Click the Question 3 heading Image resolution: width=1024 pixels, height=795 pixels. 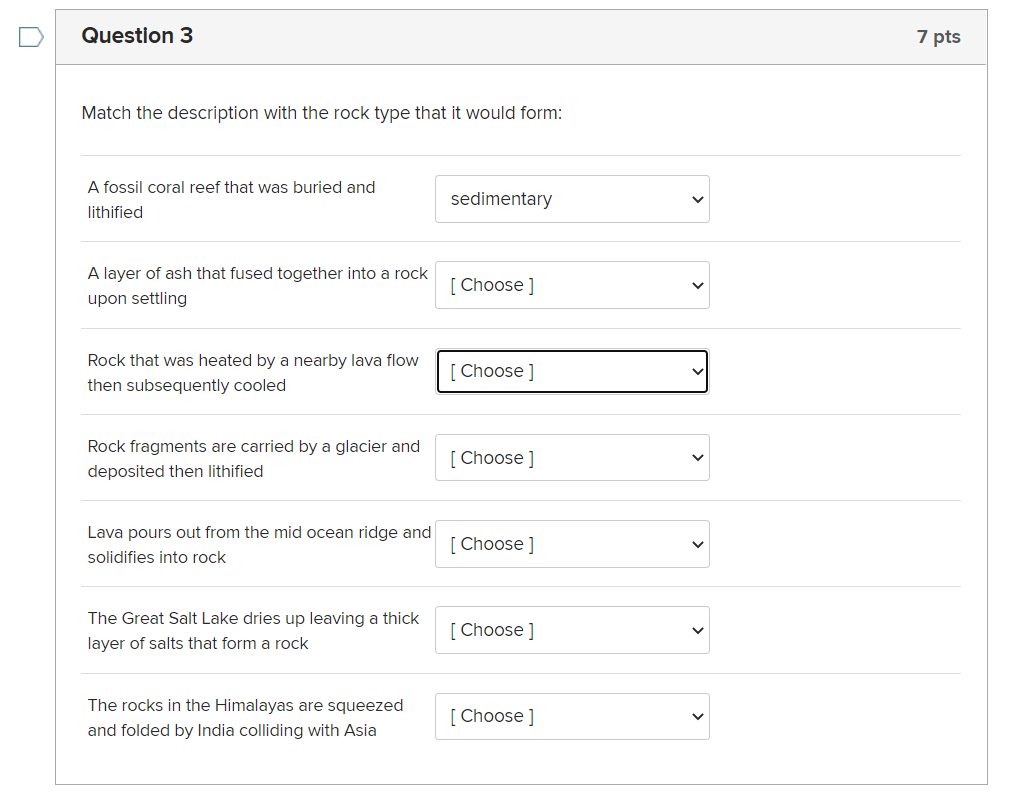[x=137, y=35]
